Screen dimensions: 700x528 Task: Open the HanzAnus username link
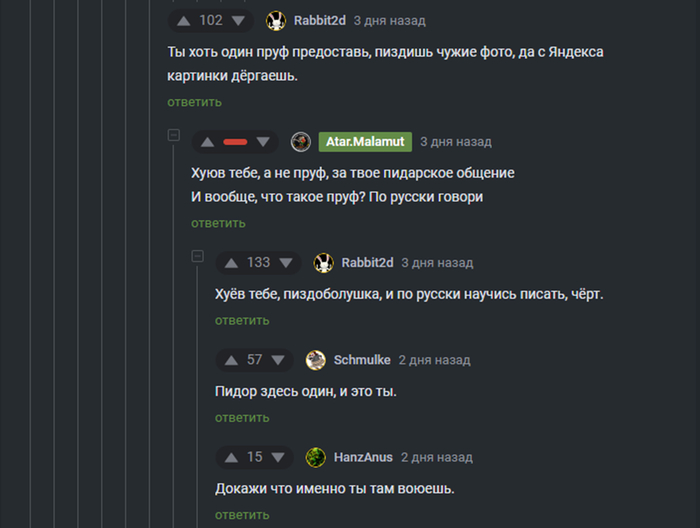pyautogui.click(x=362, y=457)
